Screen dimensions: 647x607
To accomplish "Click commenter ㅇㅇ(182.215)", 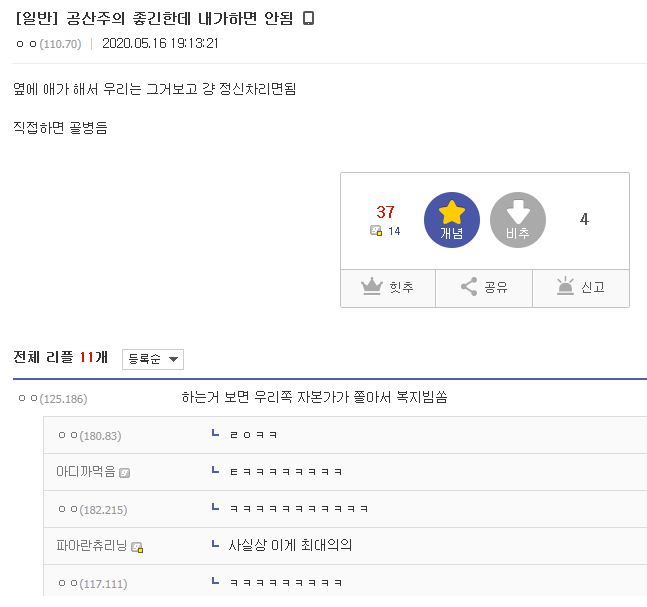I will pos(92,509).
